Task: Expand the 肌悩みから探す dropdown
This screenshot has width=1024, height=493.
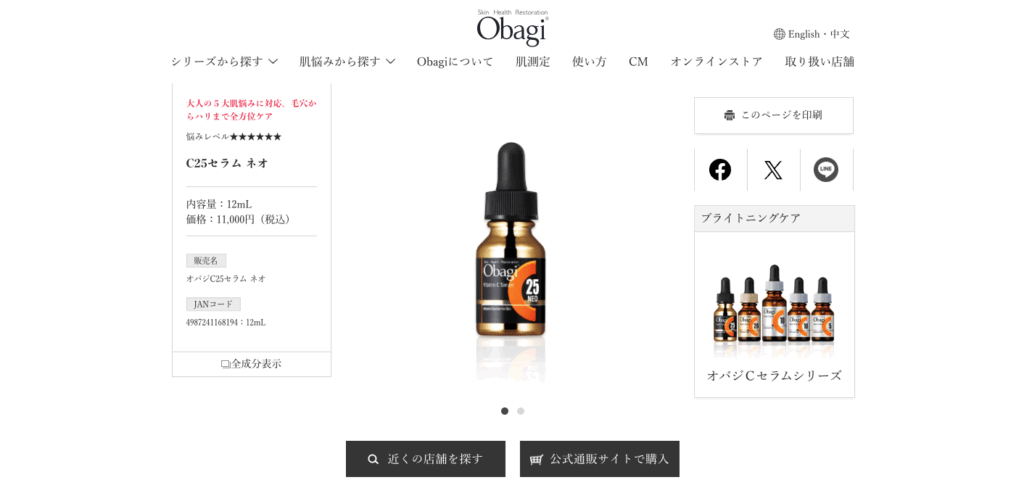Action: pos(347,61)
